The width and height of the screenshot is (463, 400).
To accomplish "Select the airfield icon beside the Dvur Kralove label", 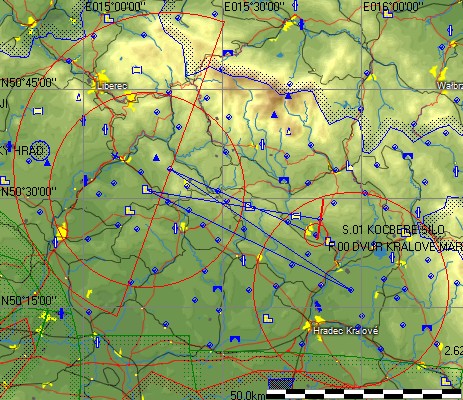I will [329, 241].
